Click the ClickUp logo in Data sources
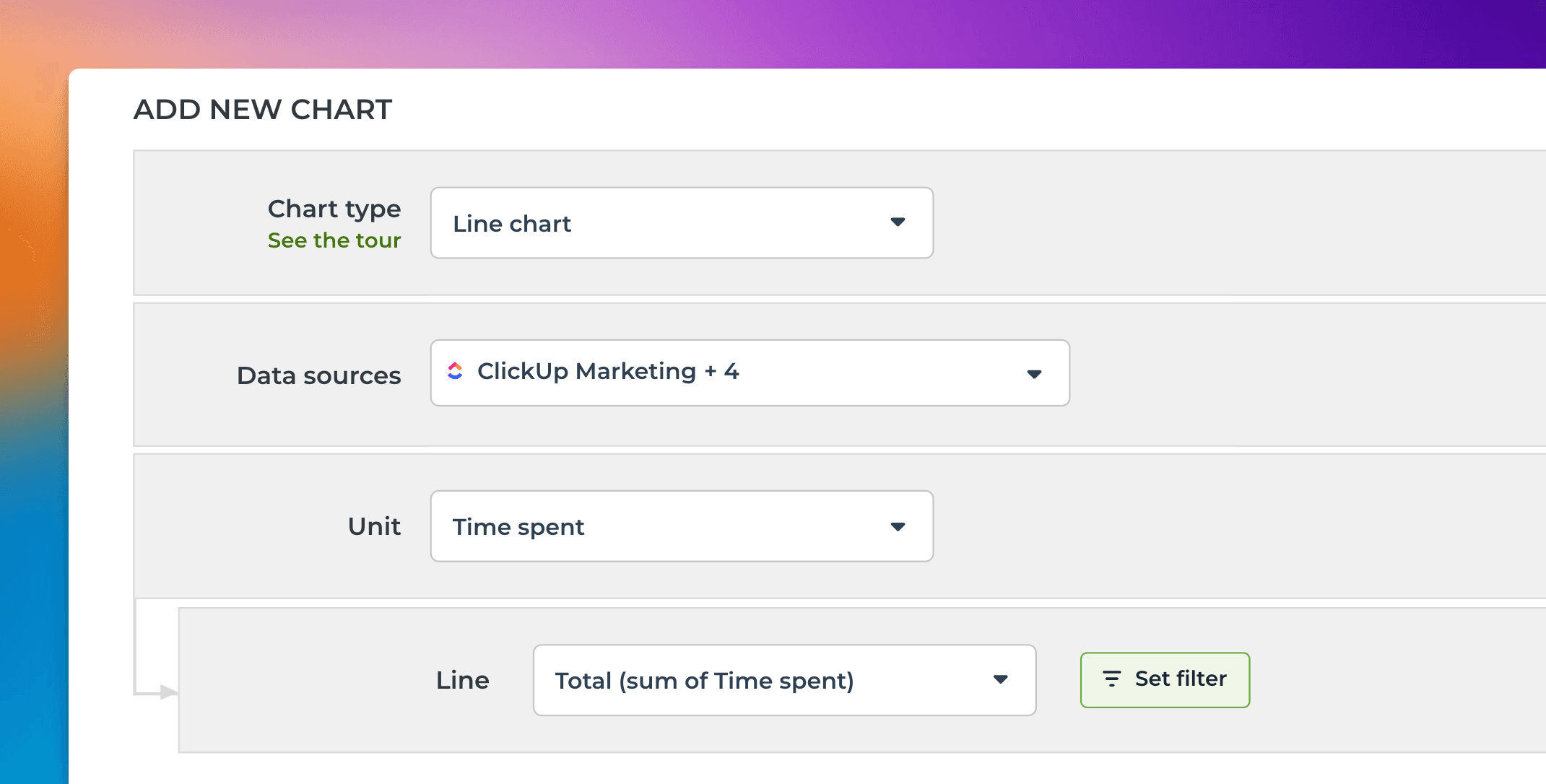1546x784 pixels. tap(455, 371)
